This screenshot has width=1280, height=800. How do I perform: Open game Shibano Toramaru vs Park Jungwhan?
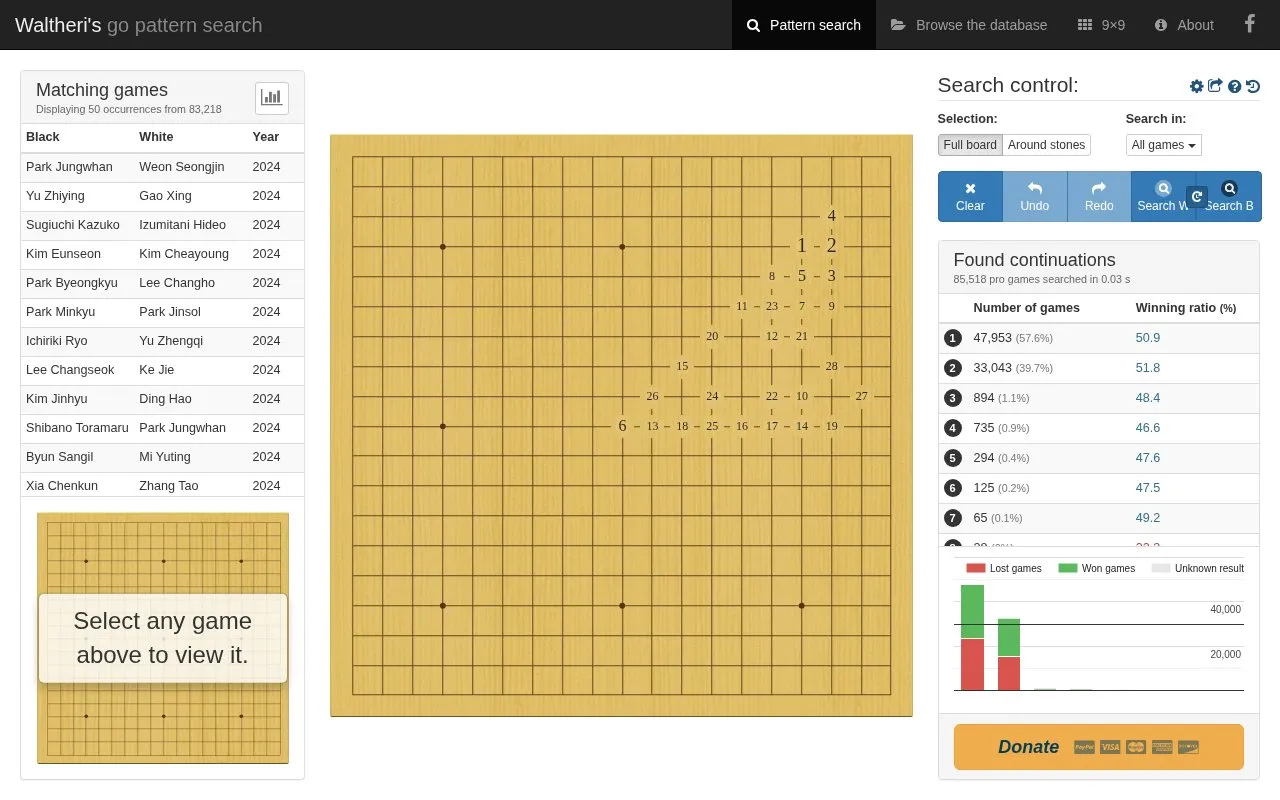[162, 428]
